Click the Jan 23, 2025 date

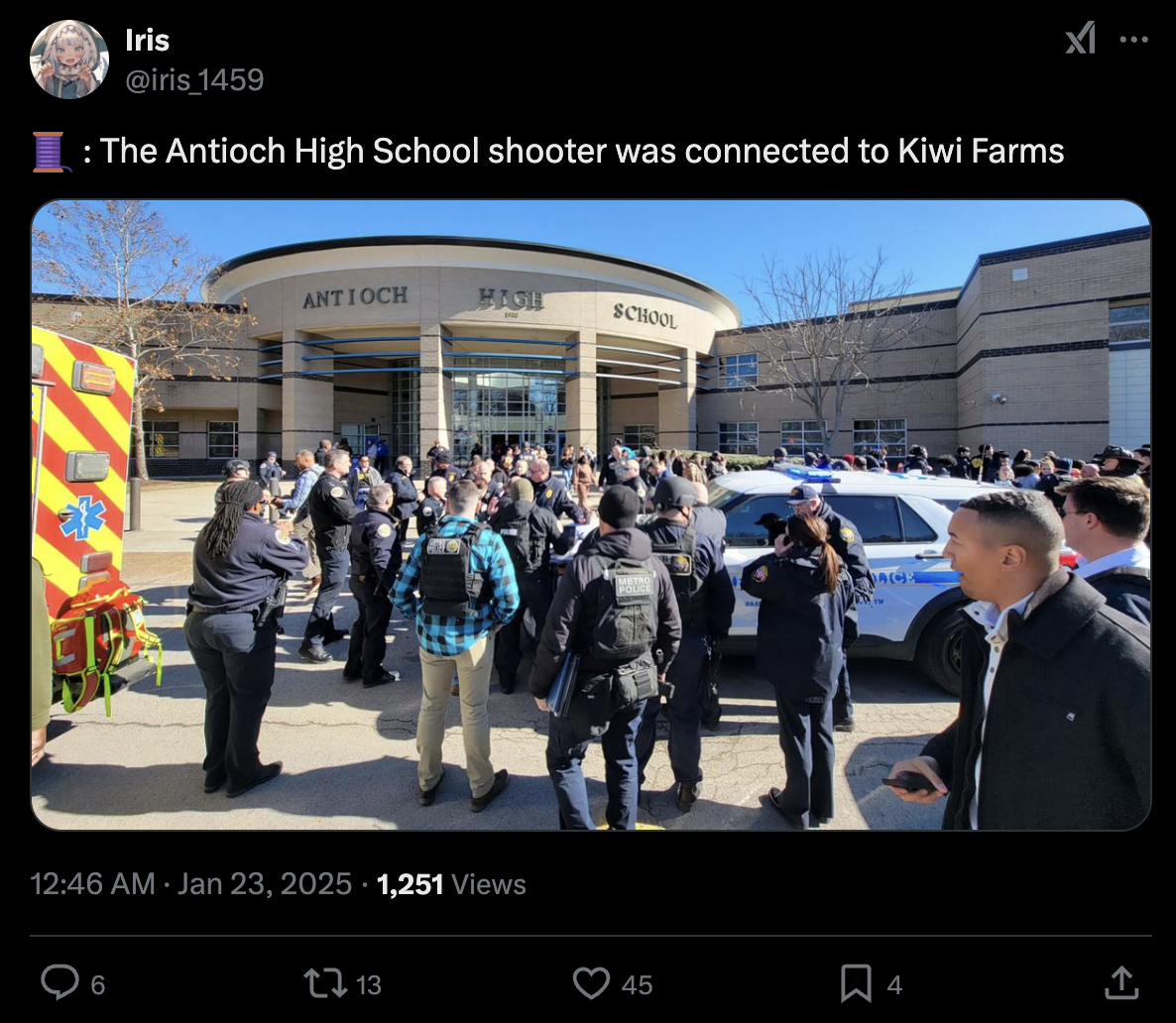(264, 884)
